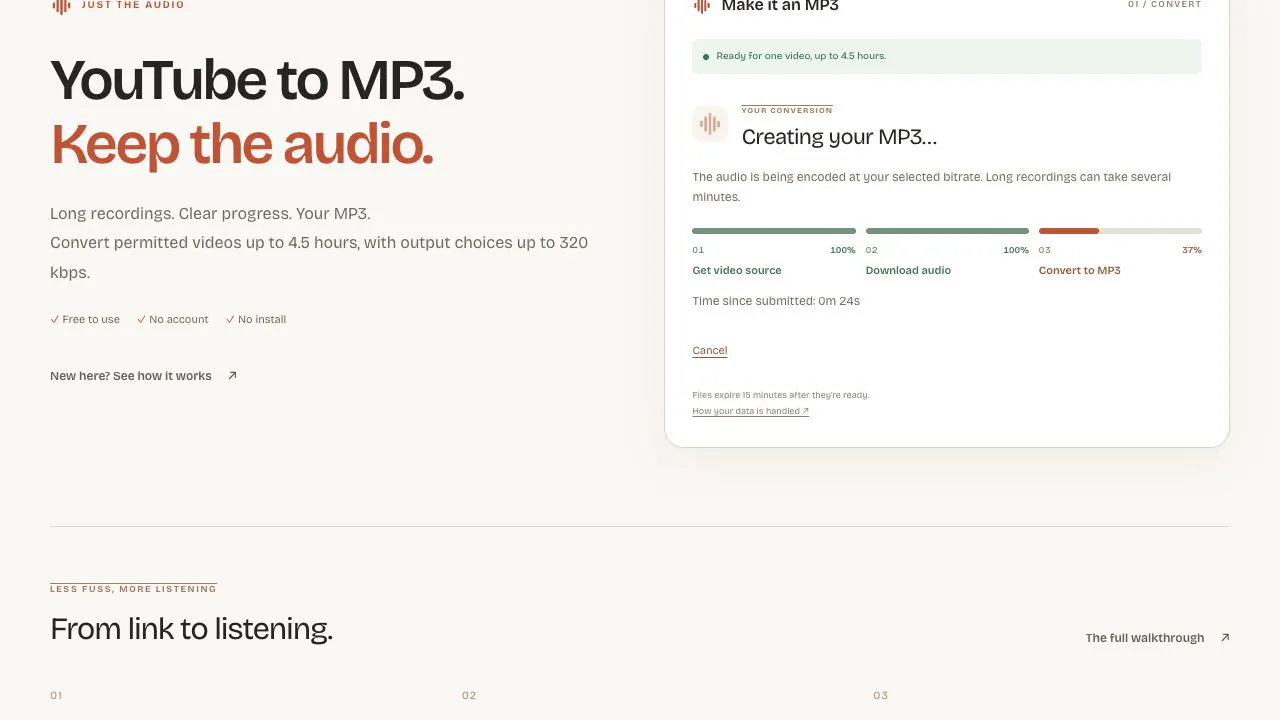
Task: Click the 100% value for step 02
Action: click(x=1016, y=250)
